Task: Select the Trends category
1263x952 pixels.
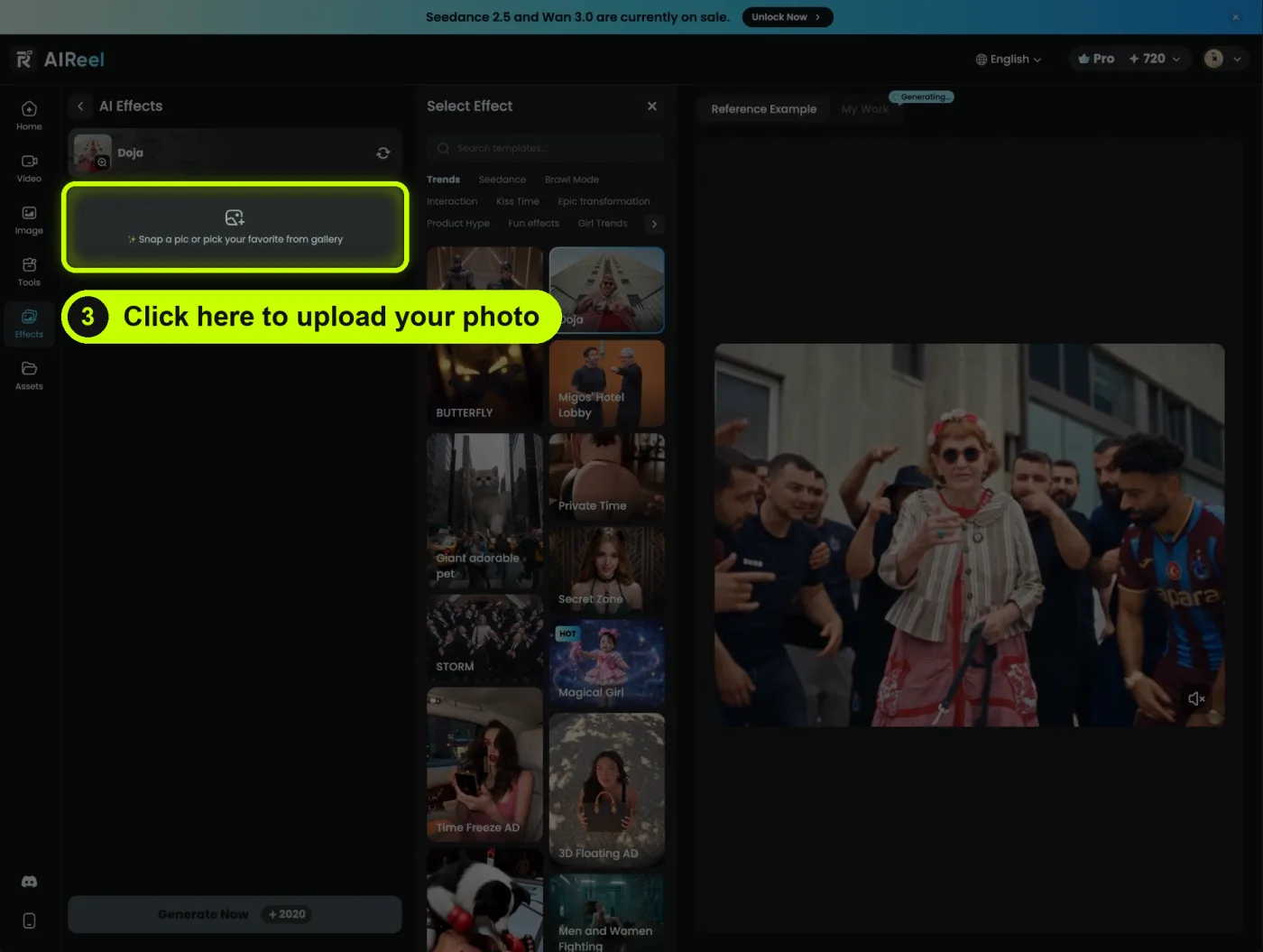Action: point(443,180)
